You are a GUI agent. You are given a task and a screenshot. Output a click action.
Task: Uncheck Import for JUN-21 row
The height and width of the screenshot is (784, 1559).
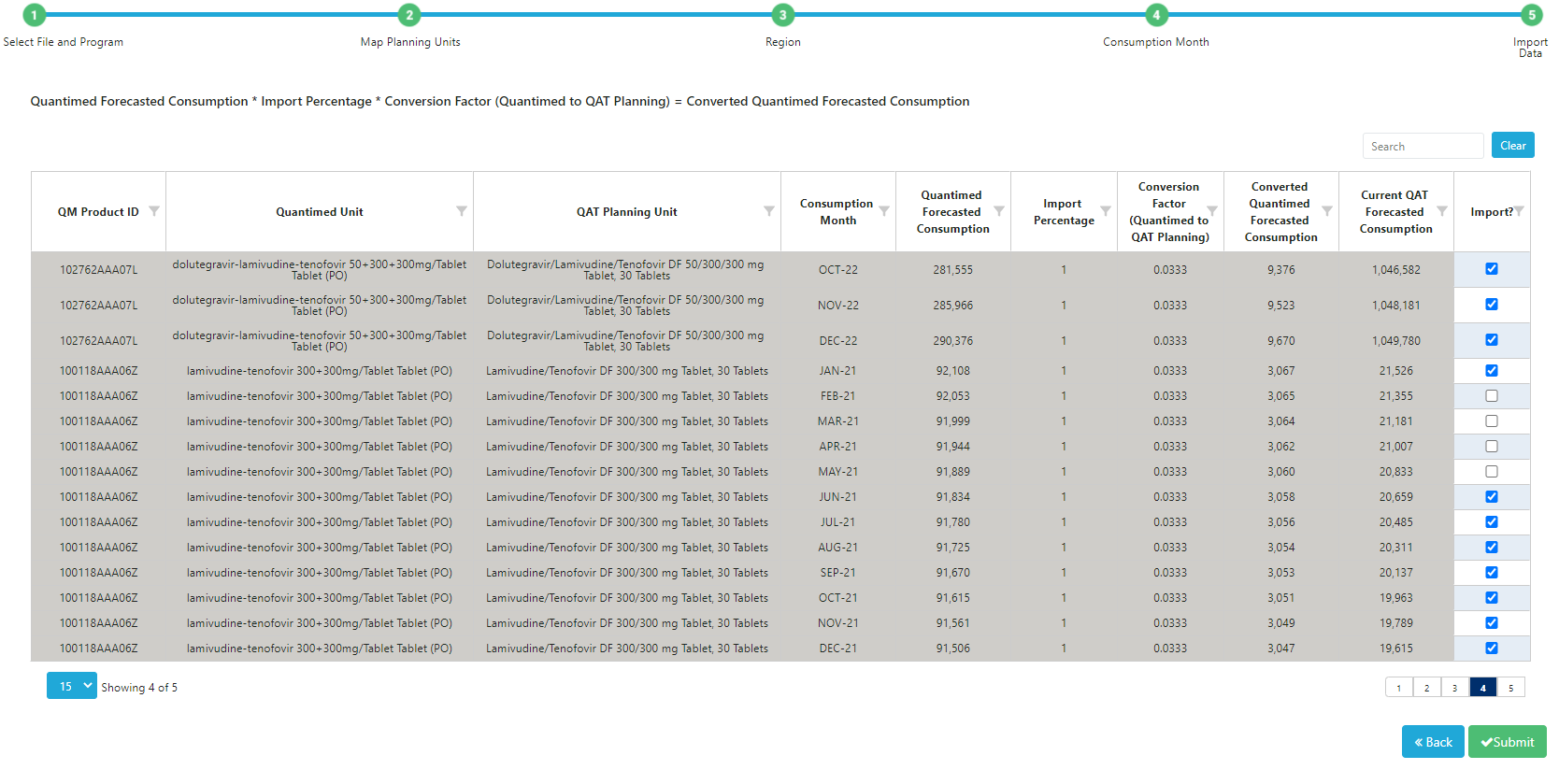pyautogui.click(x=1492, y=497)
